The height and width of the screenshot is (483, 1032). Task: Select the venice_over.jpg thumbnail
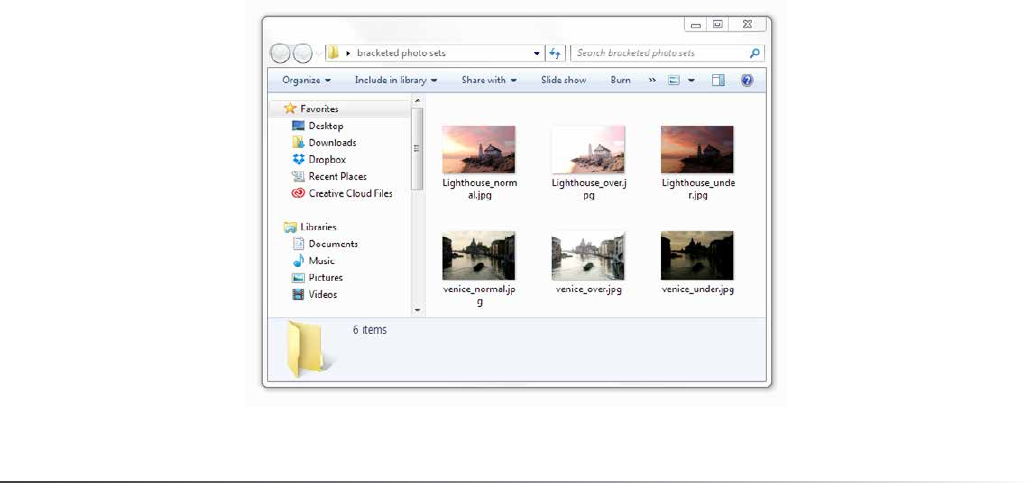[588, 255]
